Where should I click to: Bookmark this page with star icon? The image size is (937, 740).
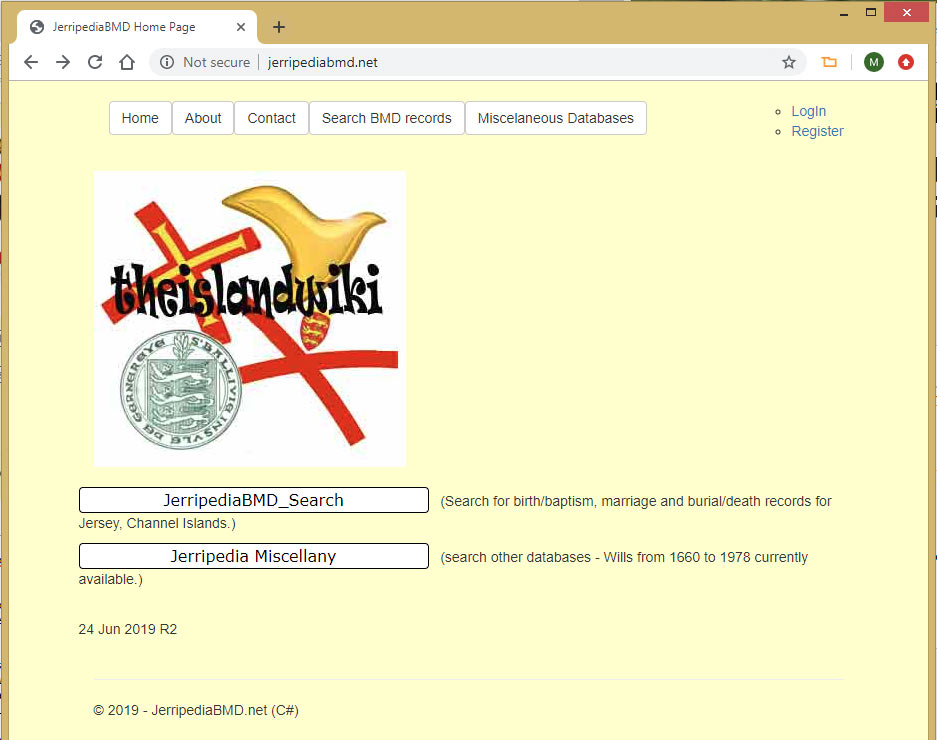click(789, 62)
